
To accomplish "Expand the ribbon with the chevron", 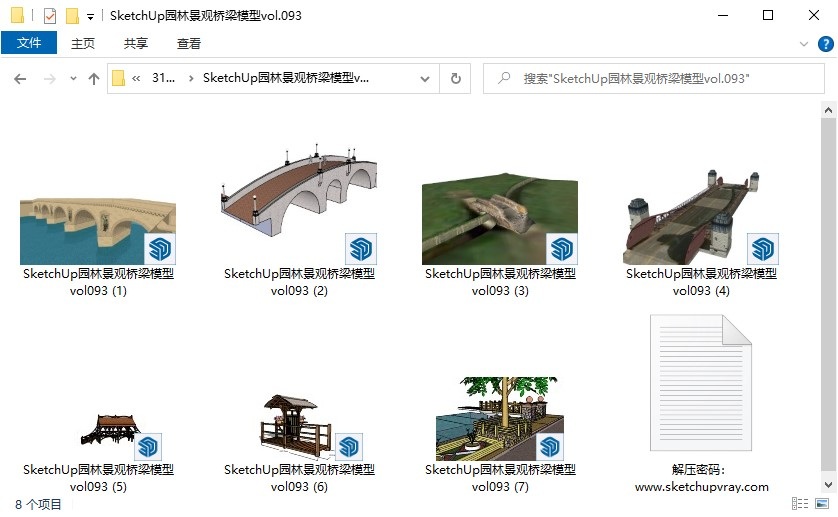I will coord(803,44).
